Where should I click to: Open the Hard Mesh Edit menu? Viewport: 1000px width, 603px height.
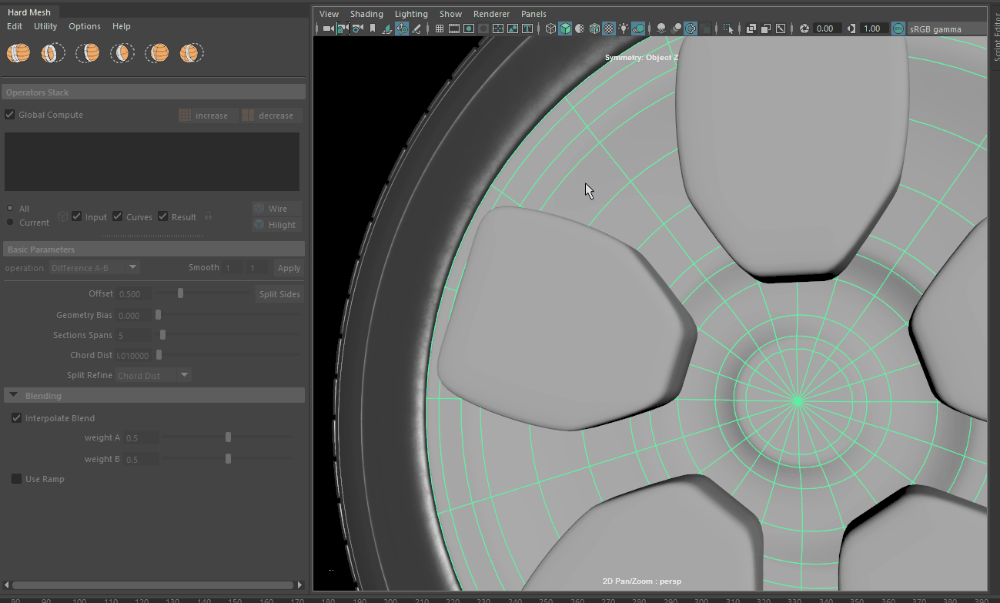14,26
